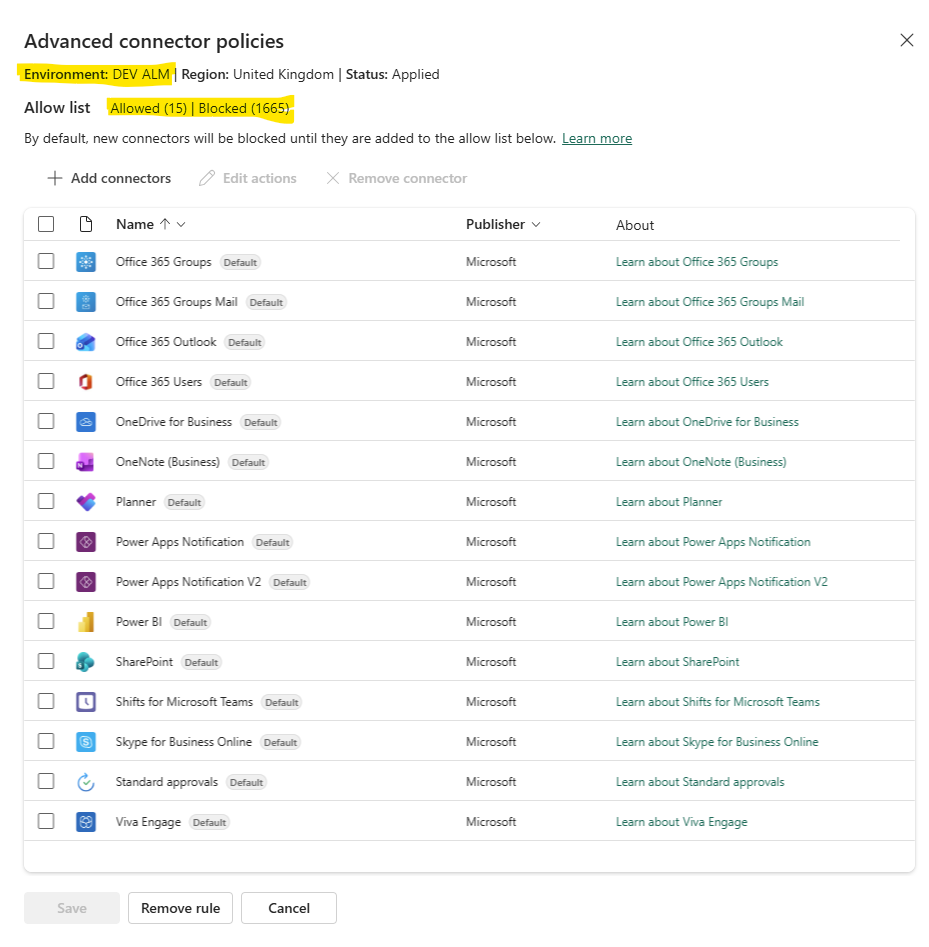Click the Viva Engage connector icon
Viewport: 929px width, 947px height.
[86, 822]
